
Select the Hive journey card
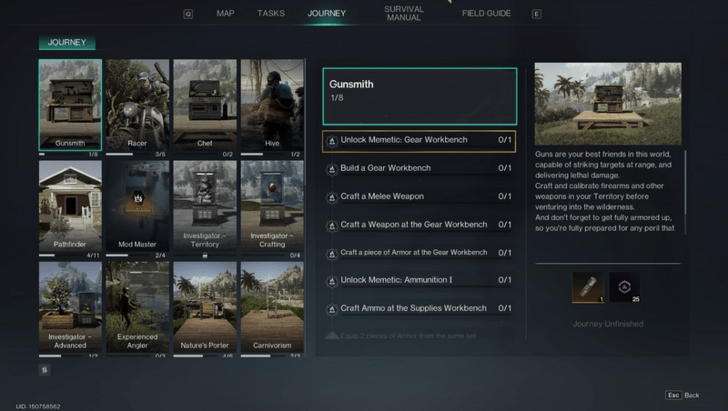271,107
